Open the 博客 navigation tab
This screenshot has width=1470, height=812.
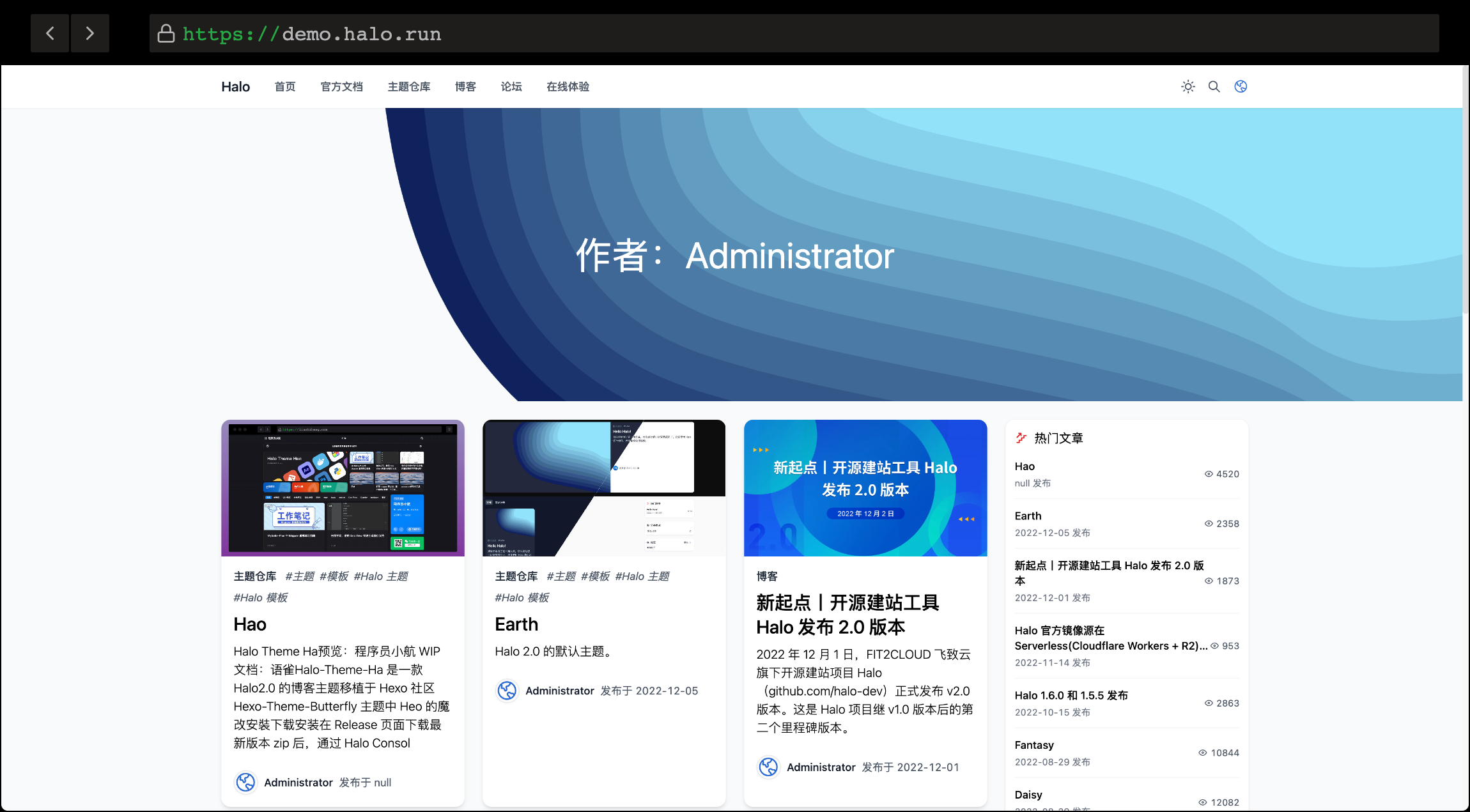[x=465, y=86]
